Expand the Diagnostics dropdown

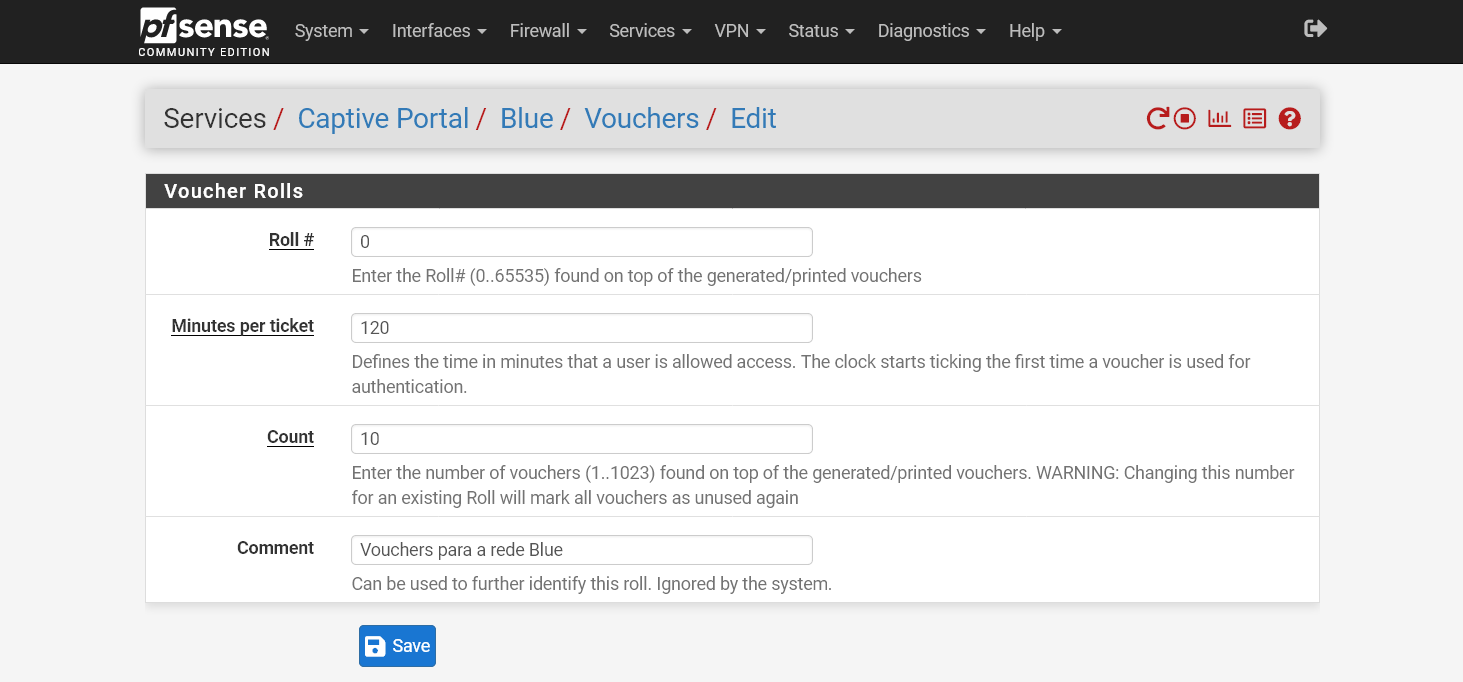[x=930, y=31]
